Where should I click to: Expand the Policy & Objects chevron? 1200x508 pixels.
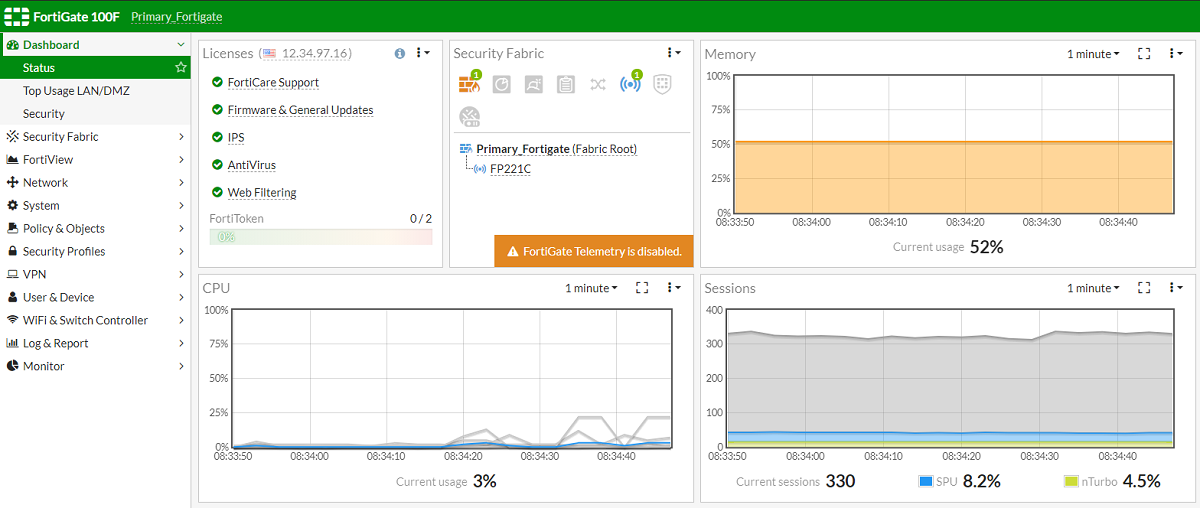click(x=181, y=229)
